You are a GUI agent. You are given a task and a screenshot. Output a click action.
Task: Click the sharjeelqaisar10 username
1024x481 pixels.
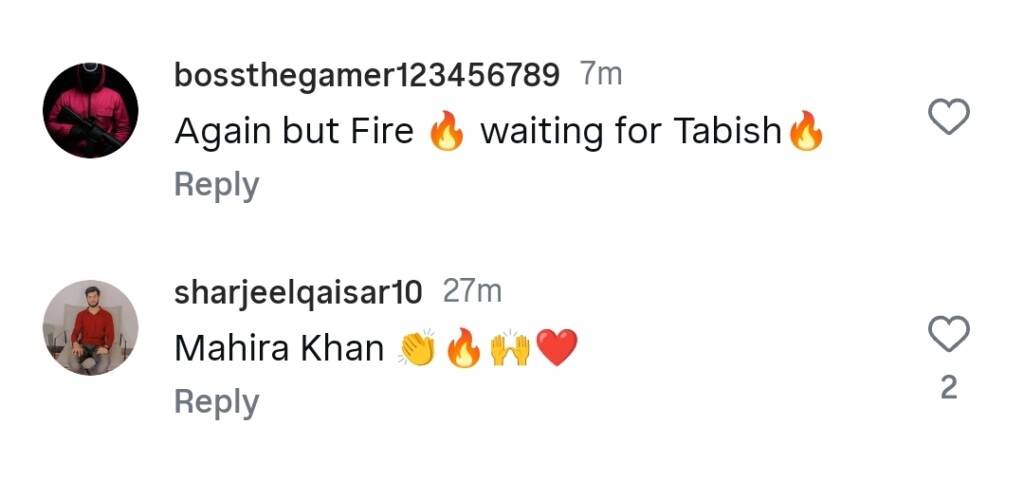click(298, 292)
